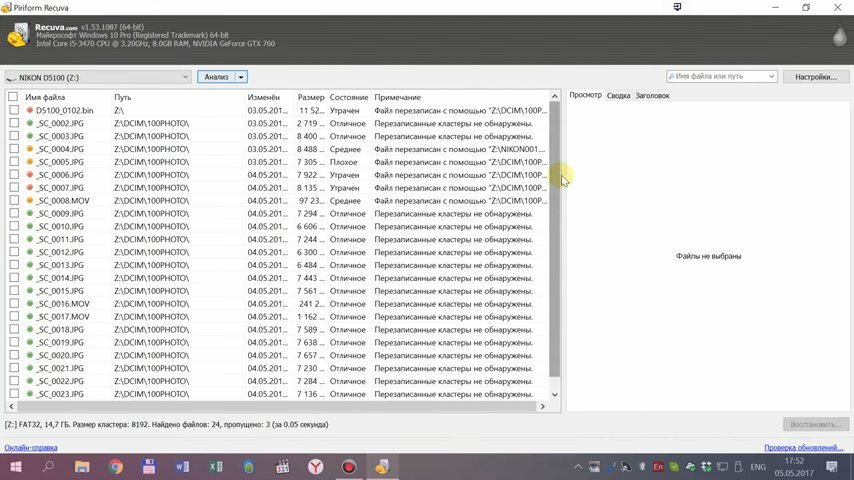The height and width of the screenshot is (480, 854).
Task: Open the Windows notification center
Action: (x=832, y=467)
